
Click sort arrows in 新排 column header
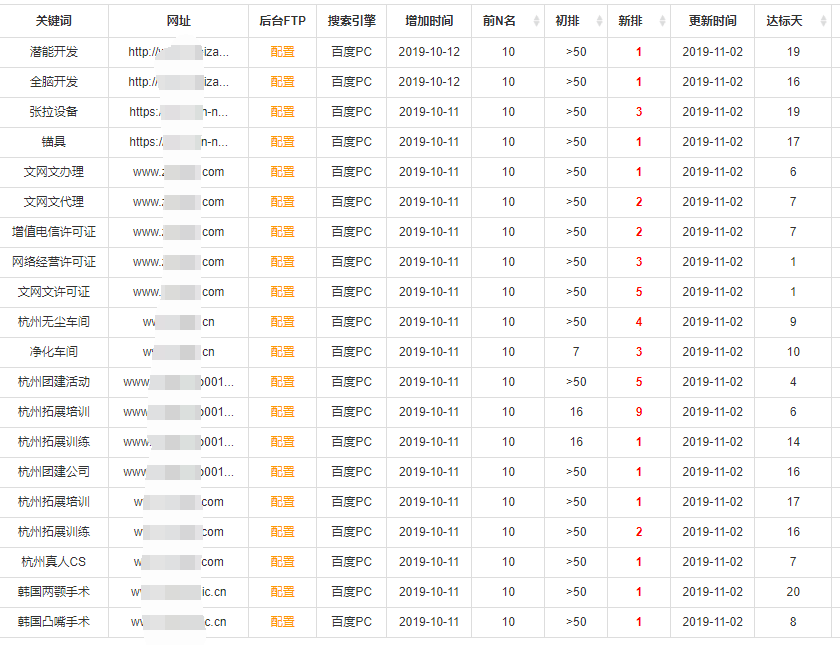tap(663, 21)
